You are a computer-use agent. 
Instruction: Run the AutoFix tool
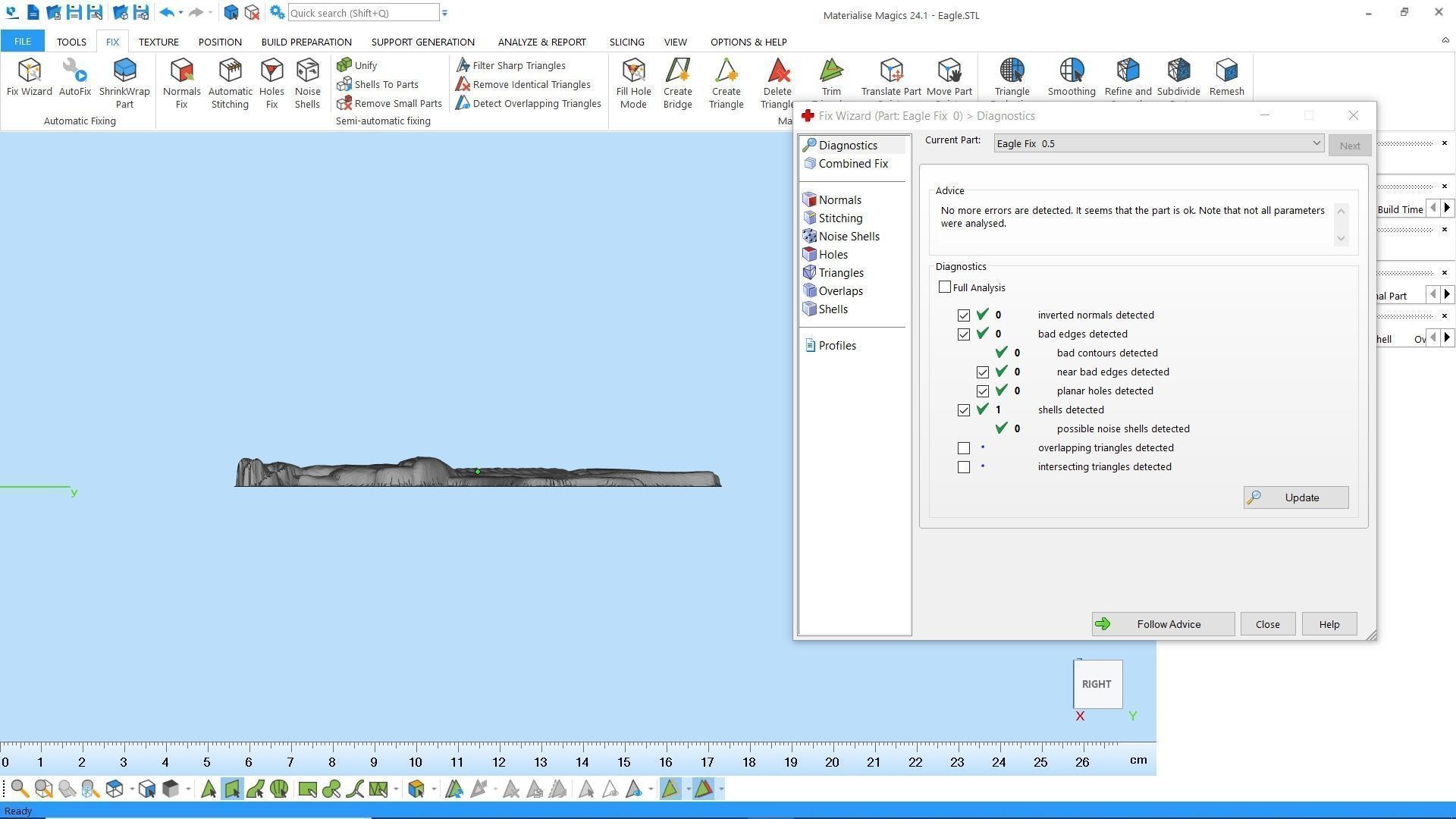click(x=74, y=77)
